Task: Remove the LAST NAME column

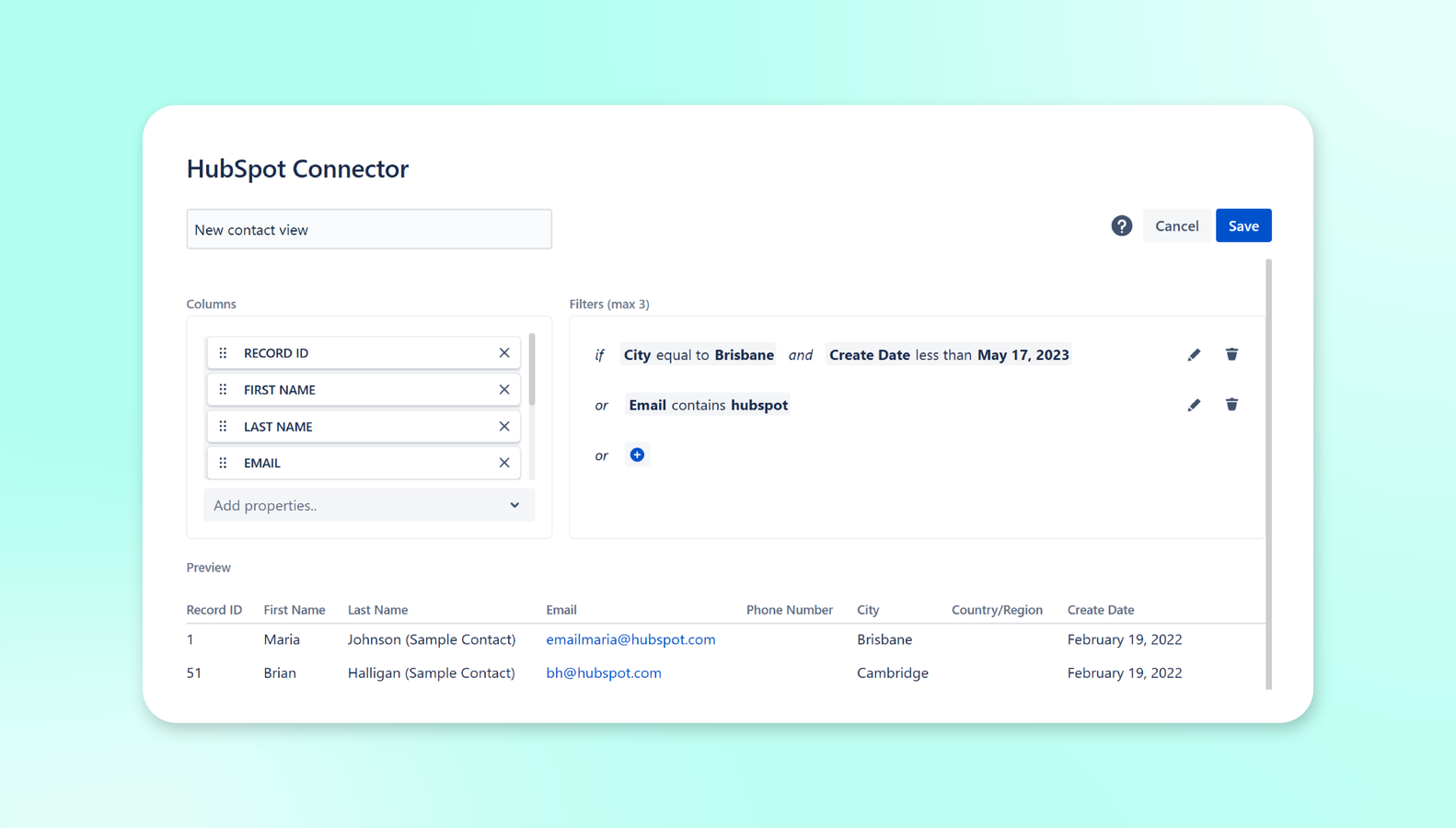Action: (x=504, y=426)
